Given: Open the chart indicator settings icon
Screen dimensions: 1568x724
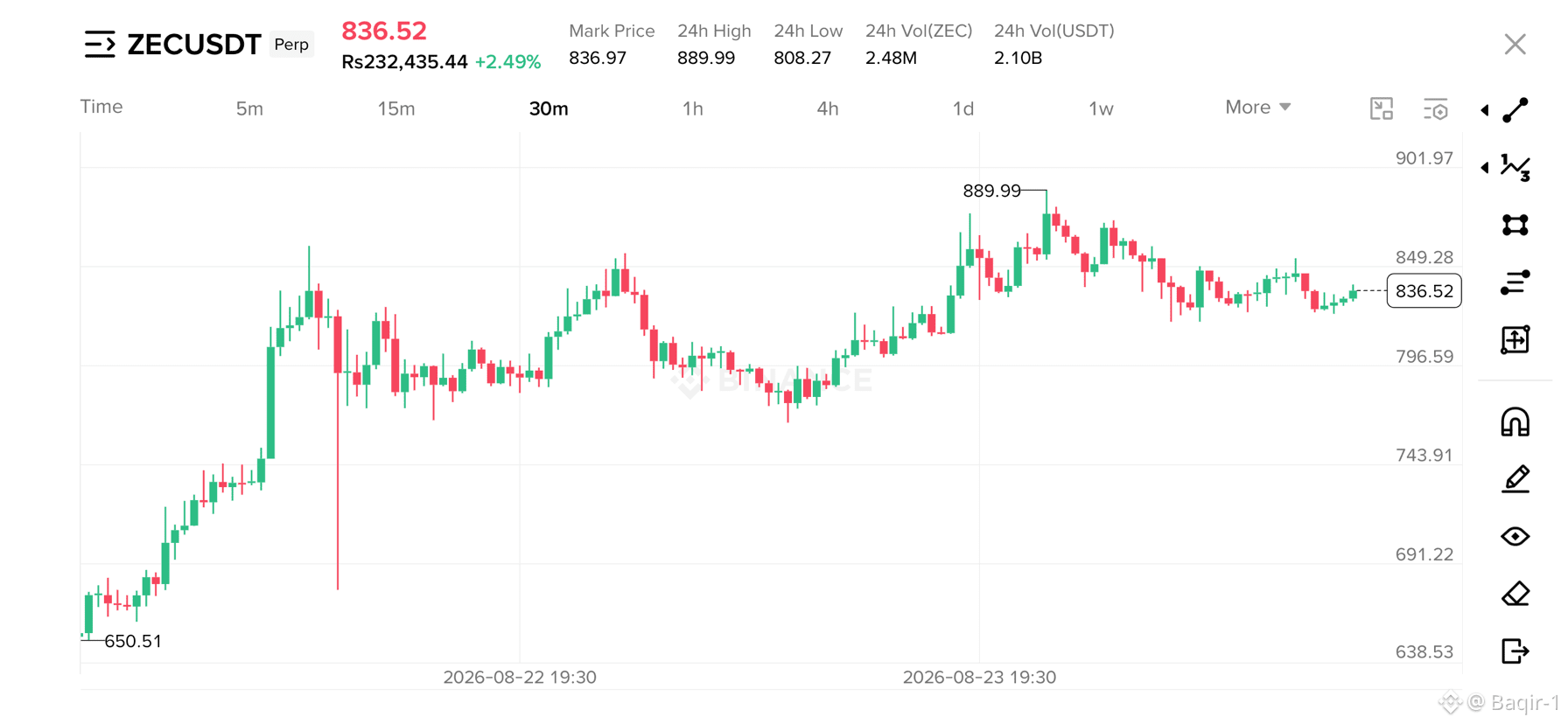Looking at the screenshot, I should (x=1436, y=108).
